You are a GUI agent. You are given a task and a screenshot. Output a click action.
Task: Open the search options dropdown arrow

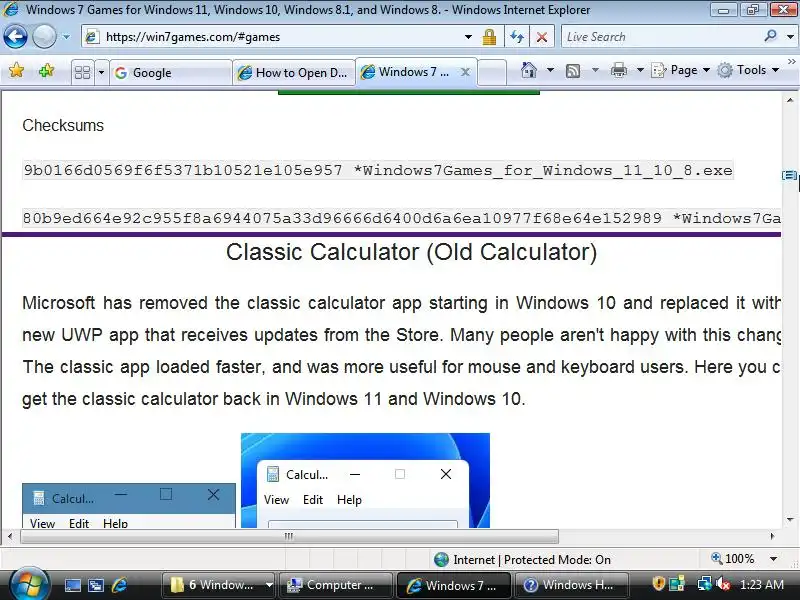point(790,37)
